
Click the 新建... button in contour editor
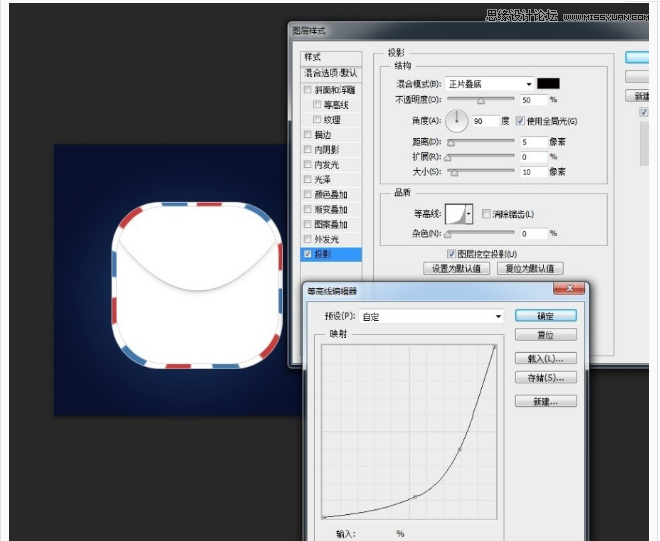[546, 401]
